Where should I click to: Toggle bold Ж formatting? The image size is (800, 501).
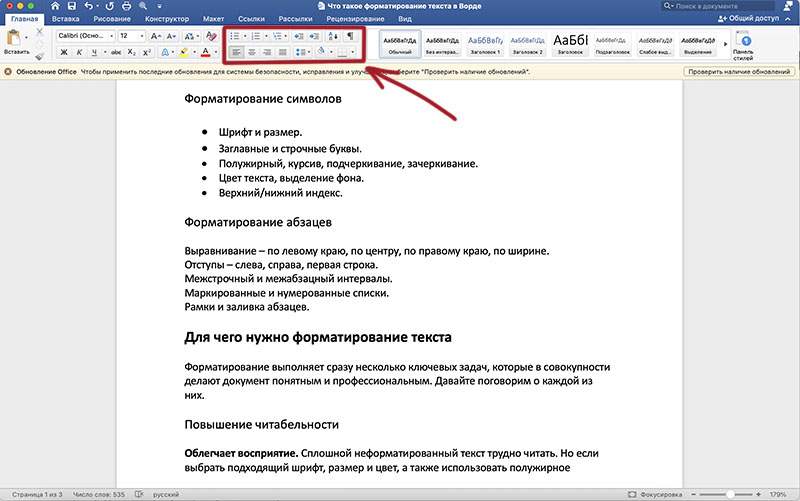click(x=64, y=52)
